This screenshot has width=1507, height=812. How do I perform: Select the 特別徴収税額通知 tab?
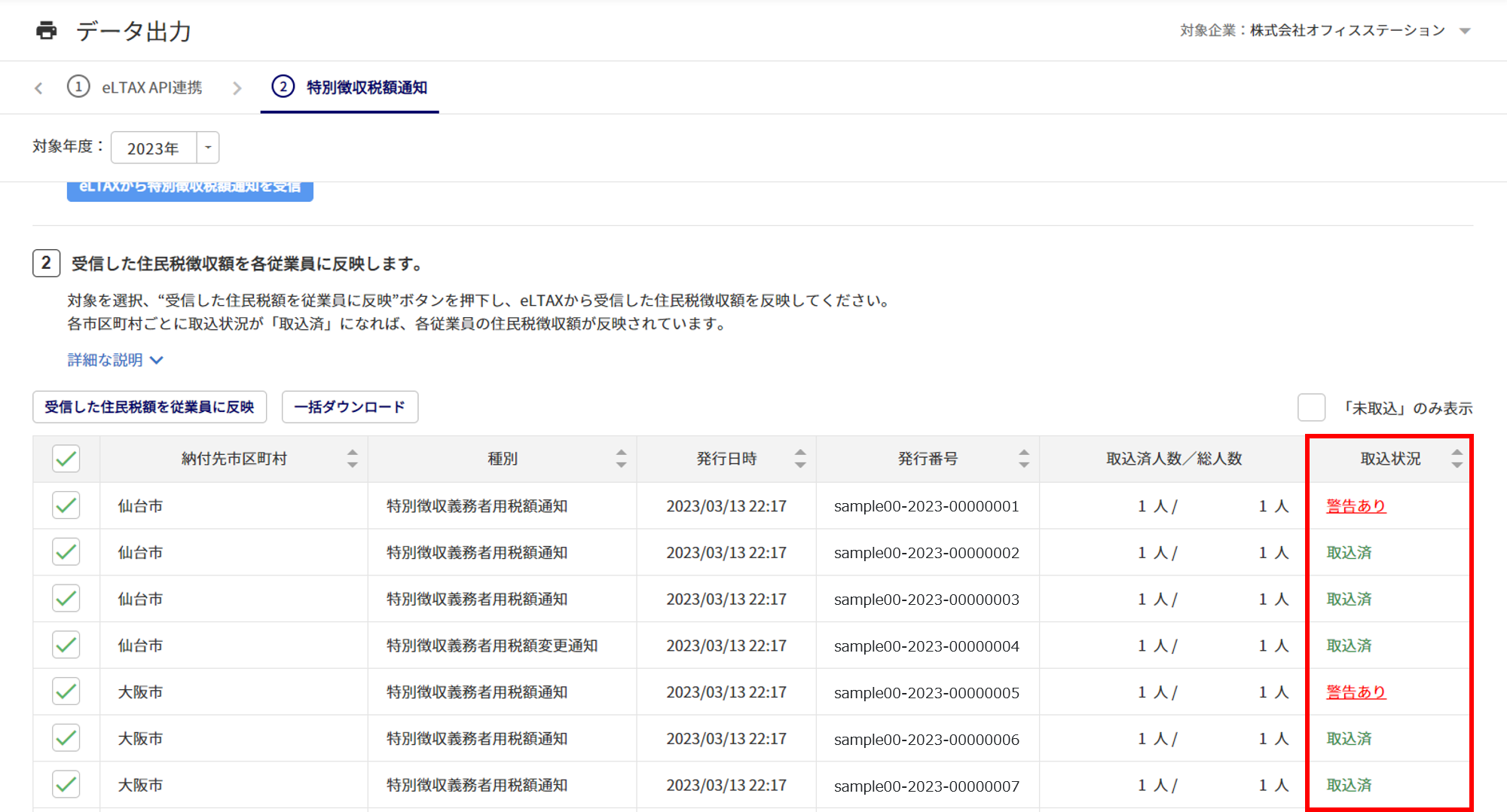(x=366, y=87)
